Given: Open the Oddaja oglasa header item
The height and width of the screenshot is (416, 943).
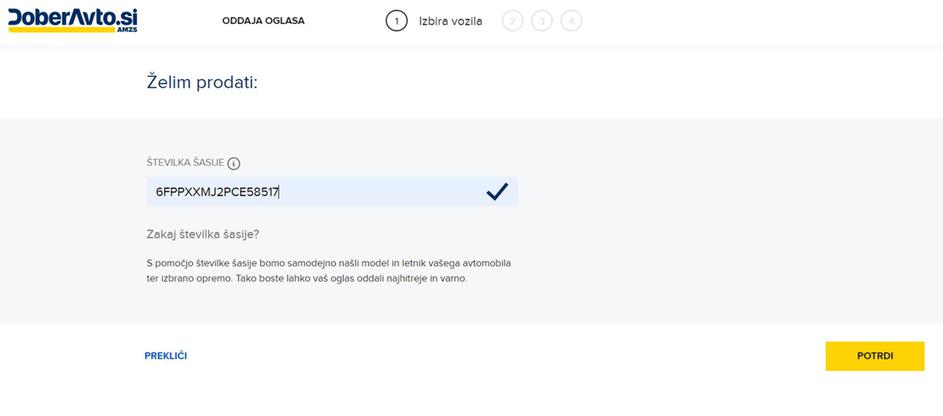Looking at the screenshot, I should pyautogui.click(x=263, y=21).
